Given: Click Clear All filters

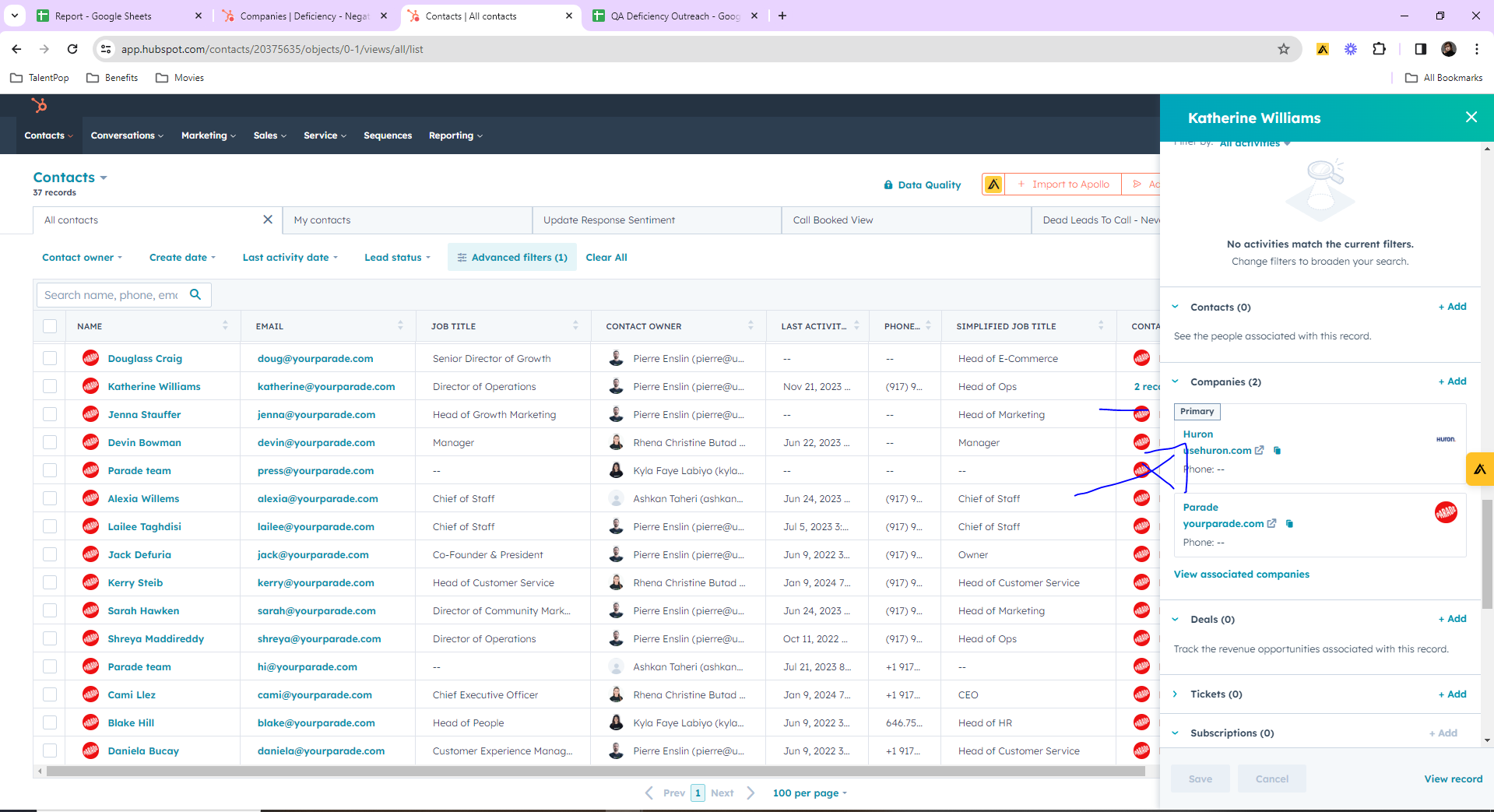Looking at the screenshot, I should pos(606,257).
